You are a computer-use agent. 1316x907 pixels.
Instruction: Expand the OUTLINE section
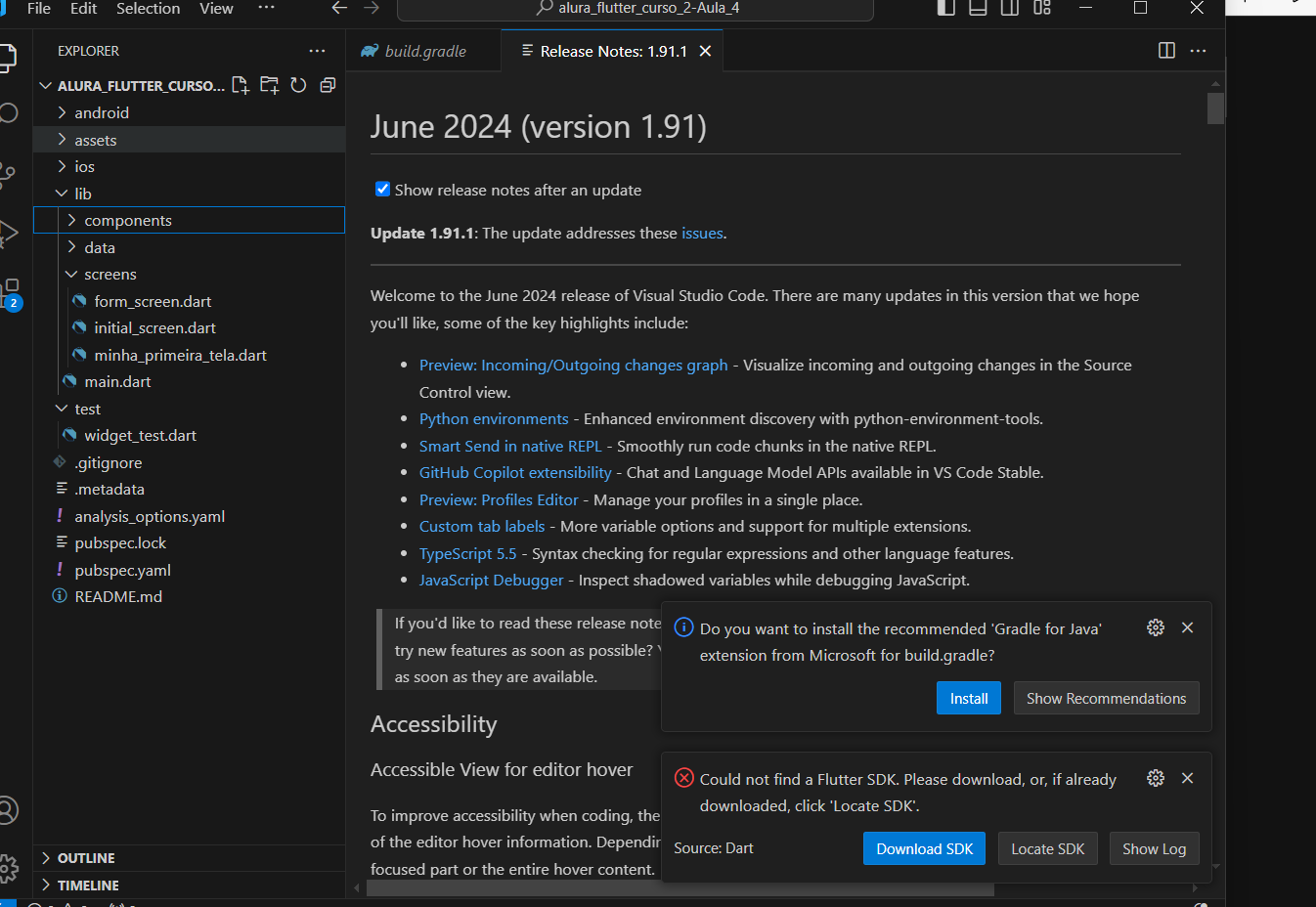tap(189, 857)
